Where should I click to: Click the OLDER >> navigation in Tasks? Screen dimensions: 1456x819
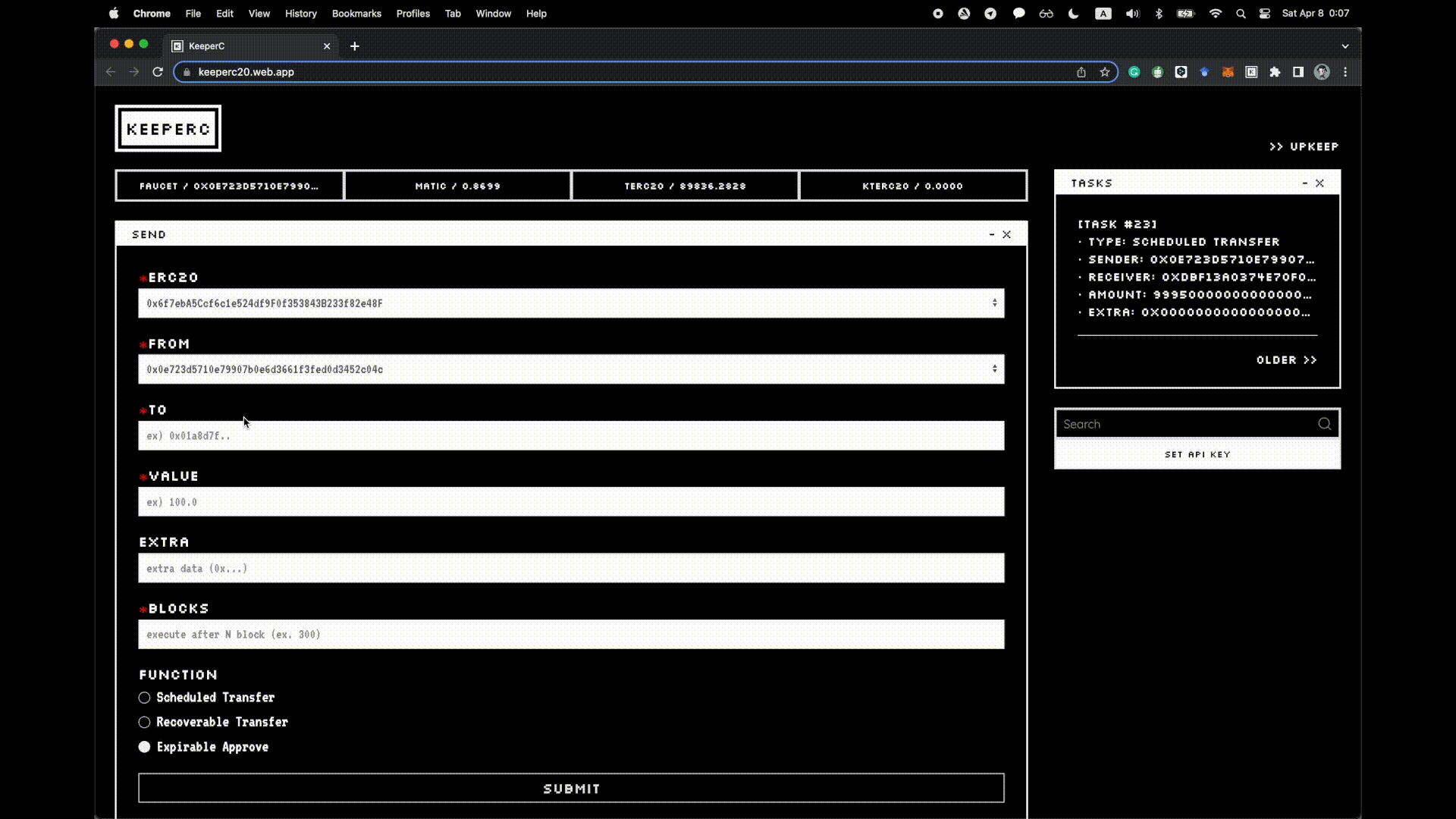point(1286,359)
